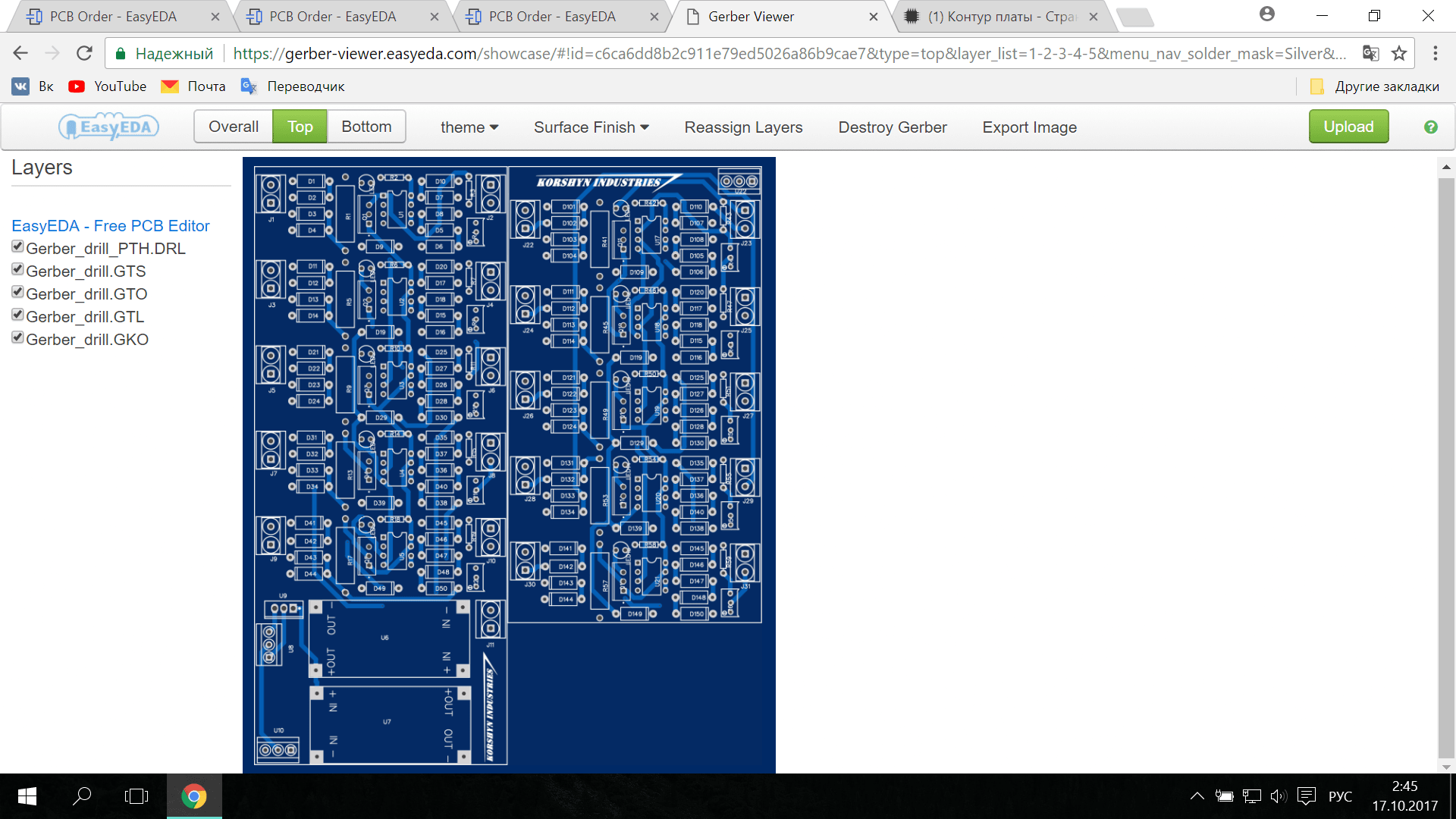The height and width of the screenshot is (819, 1456).
Task: Open the Chrome user profile icon
Action: click(1266, 14)
